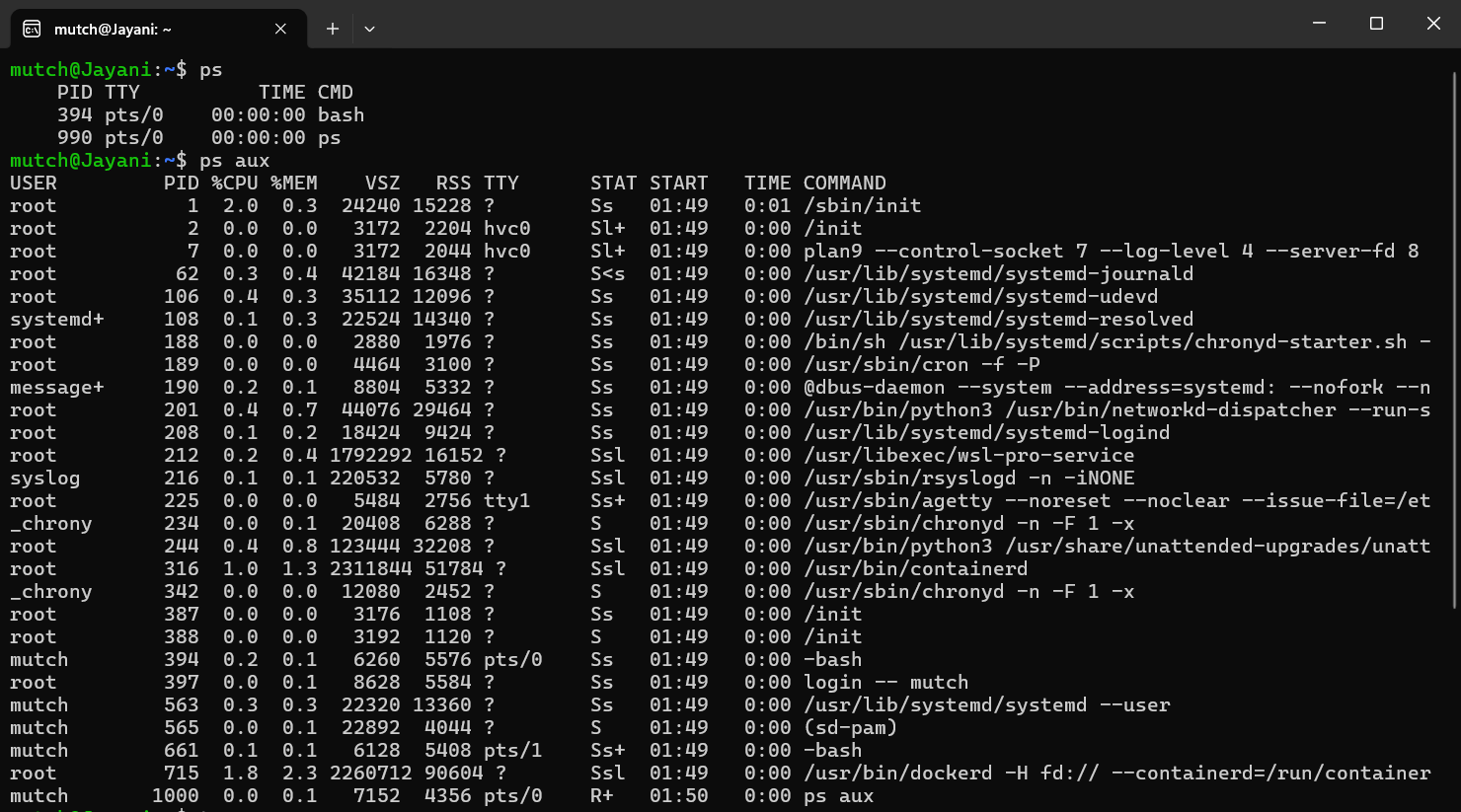Click PID 990 in the first ps output
1461x812 pixels.
(75, 138)
